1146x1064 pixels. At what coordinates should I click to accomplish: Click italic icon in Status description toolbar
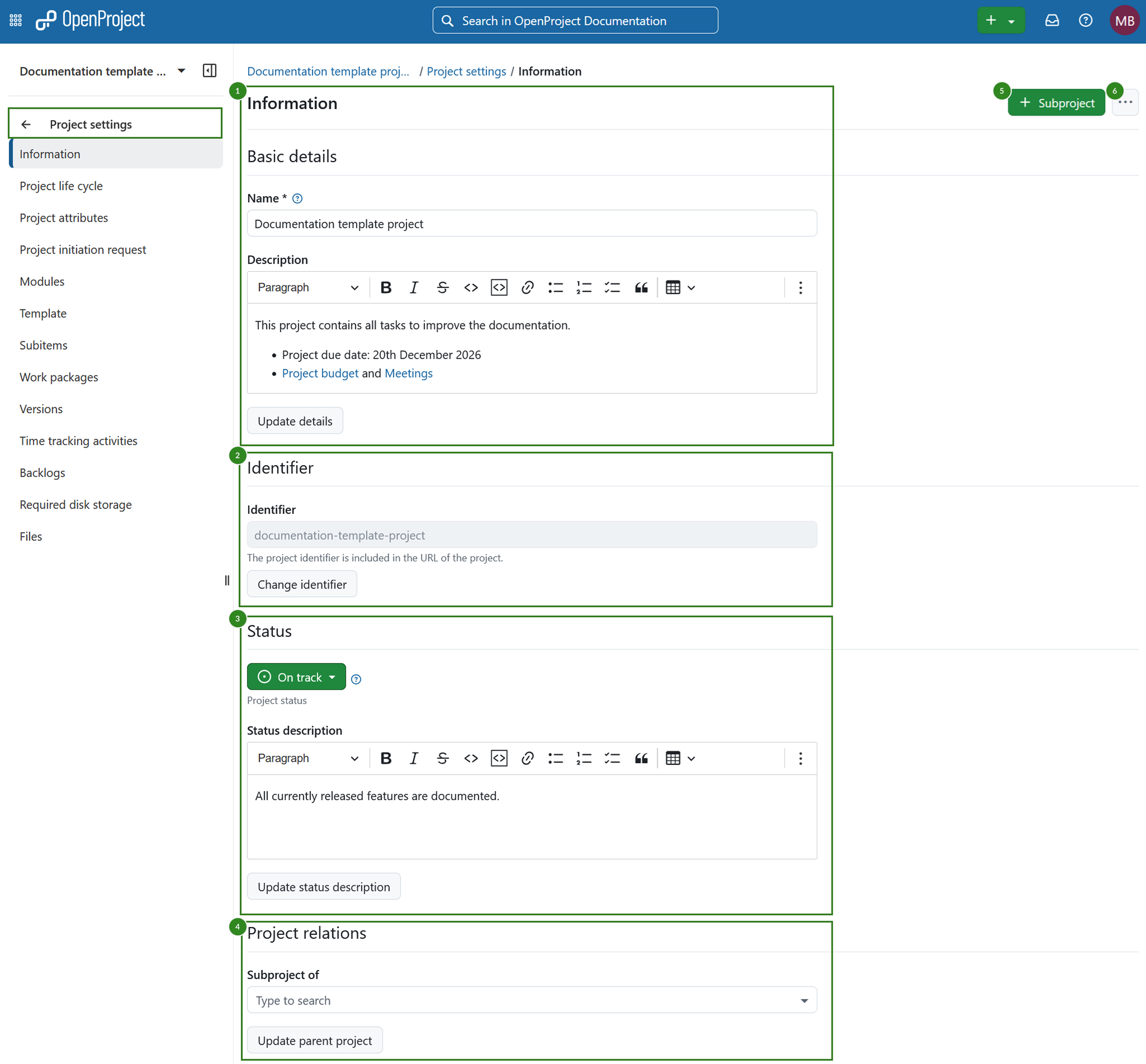pyautogui.click(x=413, y=758)
